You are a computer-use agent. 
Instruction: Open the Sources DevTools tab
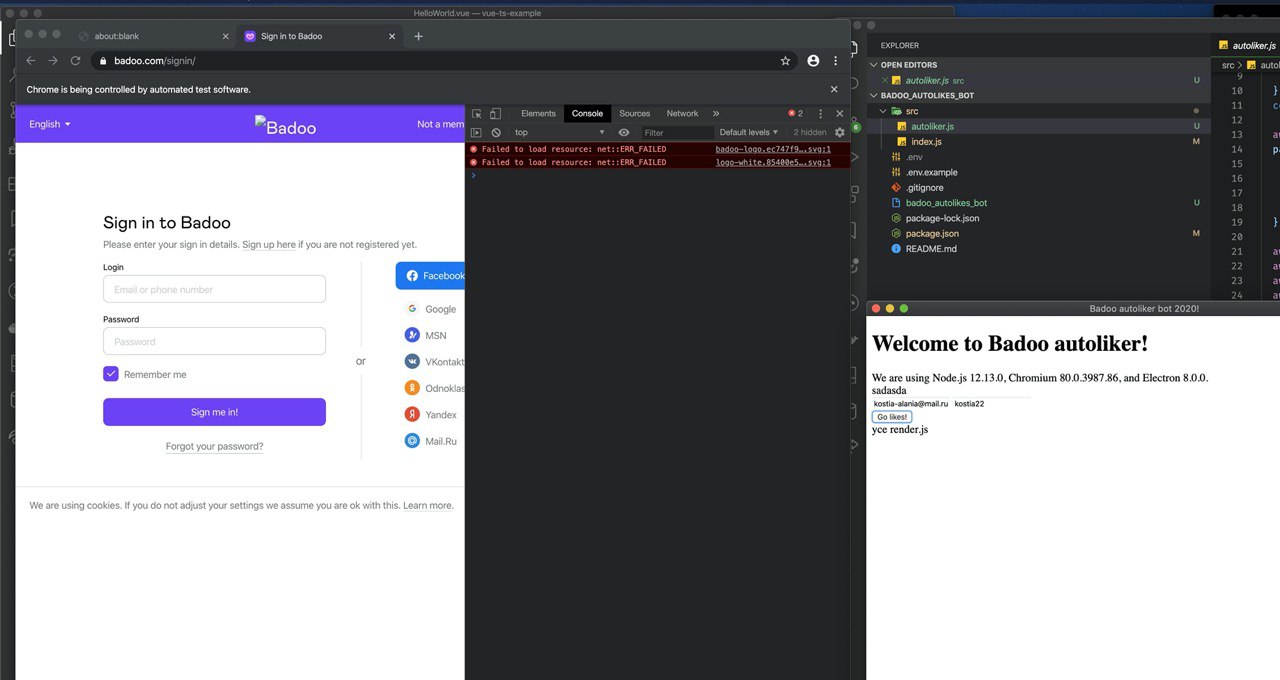click(x=634, y=114)
